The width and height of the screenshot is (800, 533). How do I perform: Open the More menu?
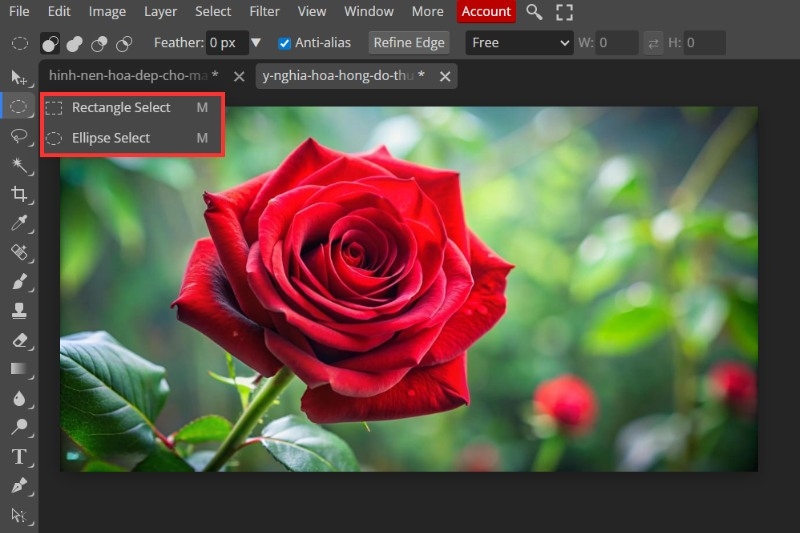pyautogui.click(x=428, y=11)
